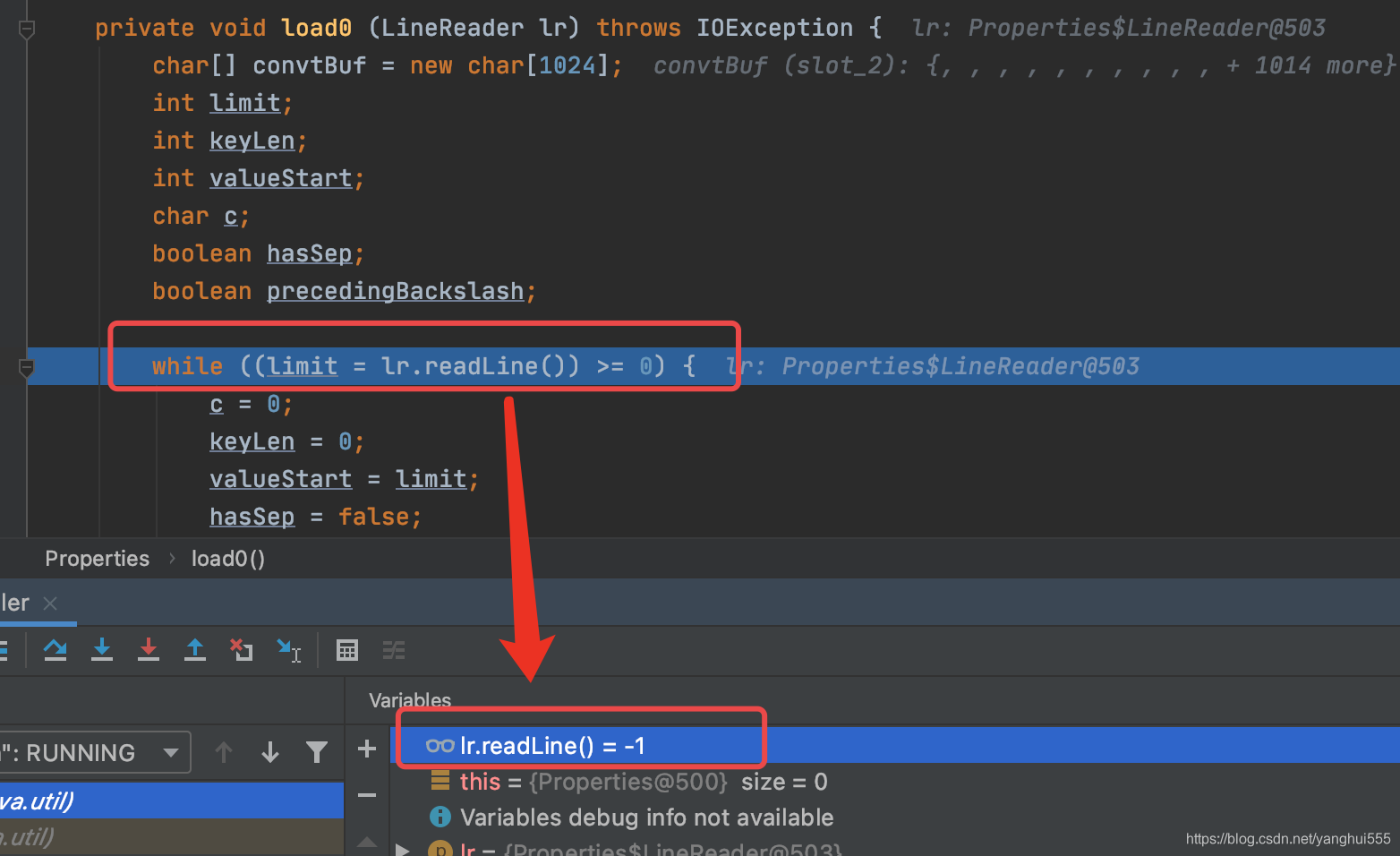
Task: Click the Drop Frame icon
Action: point(242,650)
